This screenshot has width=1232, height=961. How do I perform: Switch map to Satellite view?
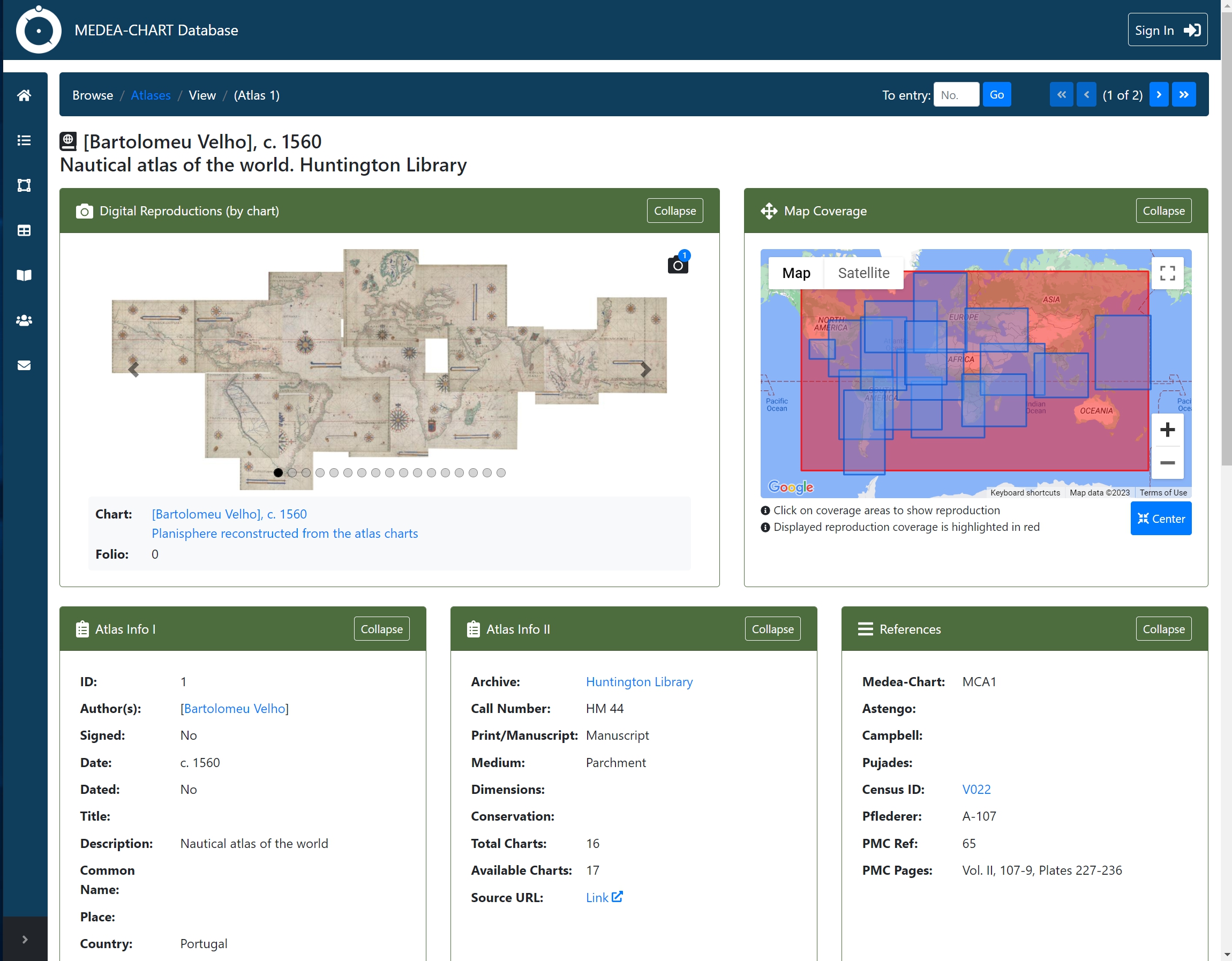click(863, 274)
